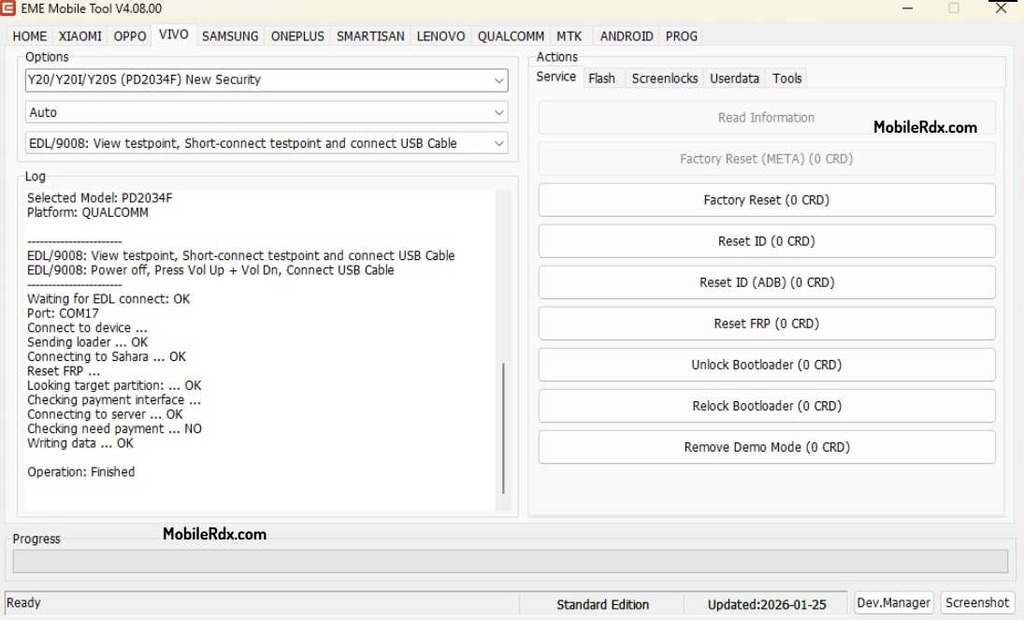Select the Service actions tab
The height and width of the screenshot is (620, 1024).
tap(556, 77)
